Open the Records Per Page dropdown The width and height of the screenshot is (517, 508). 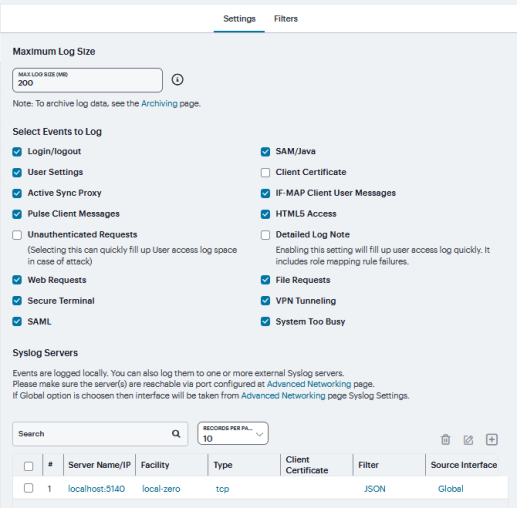coord(233,433)
